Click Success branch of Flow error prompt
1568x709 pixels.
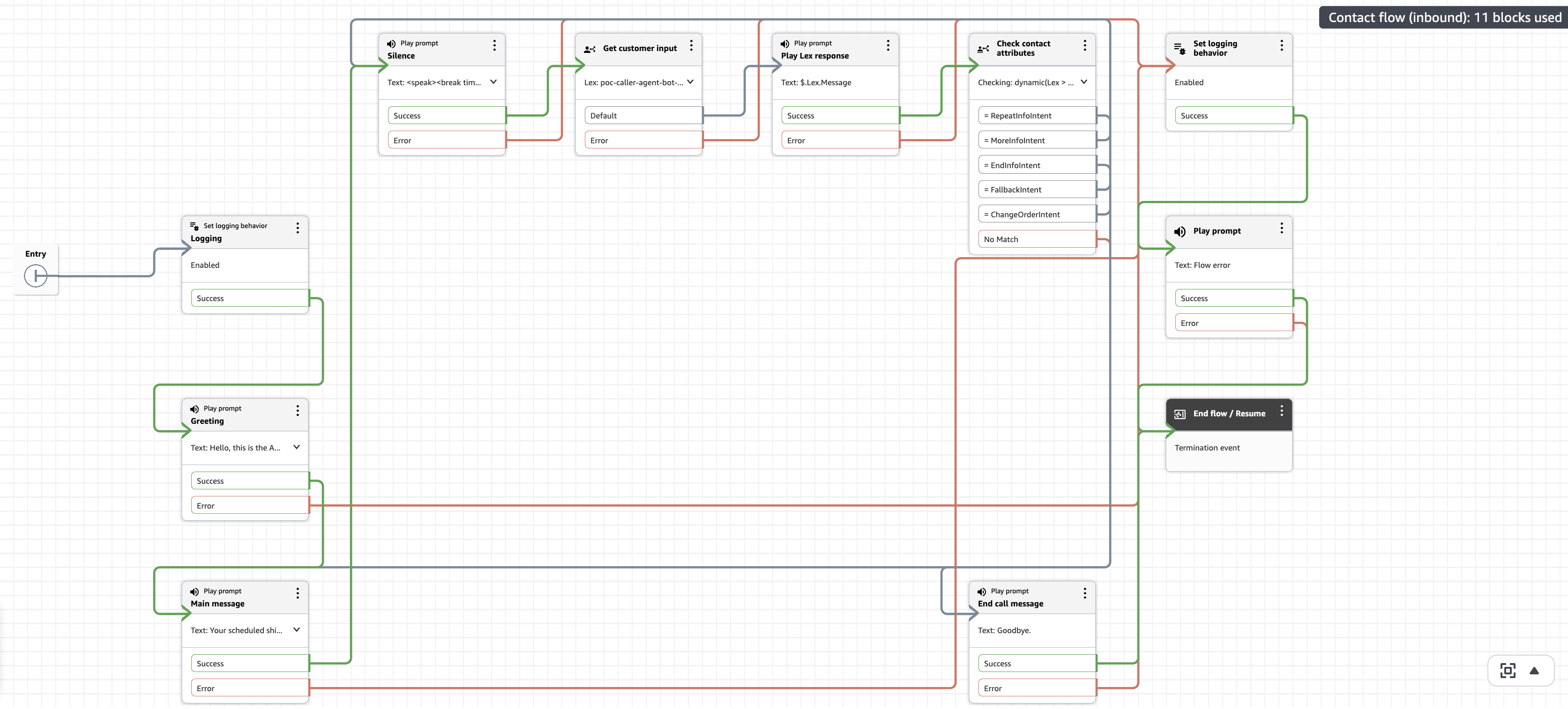[1234, 299]
